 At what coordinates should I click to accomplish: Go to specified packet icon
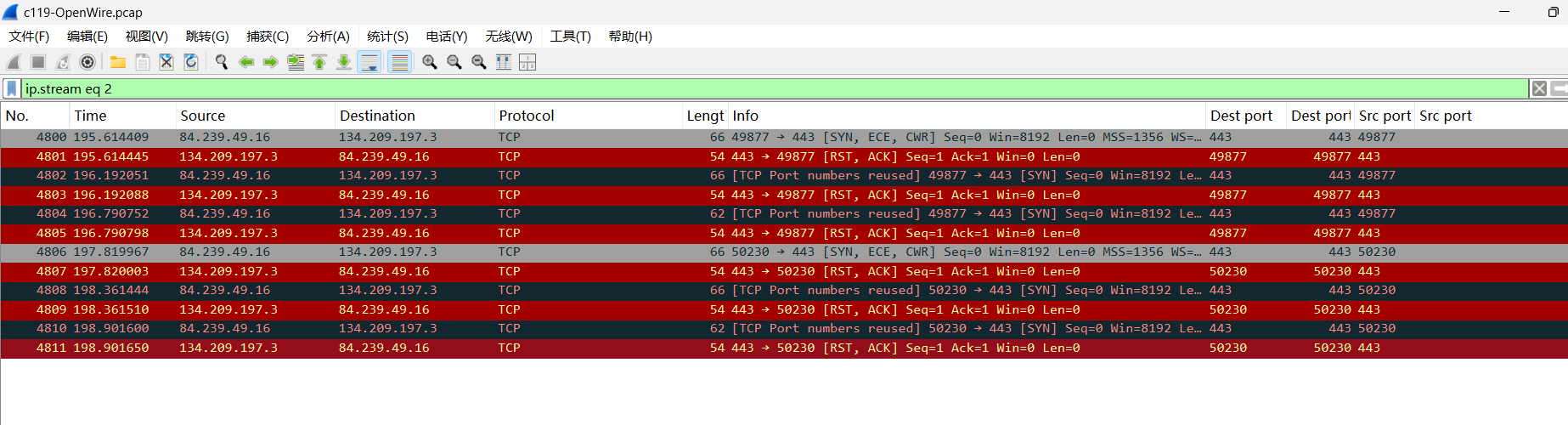coord(296,62)
